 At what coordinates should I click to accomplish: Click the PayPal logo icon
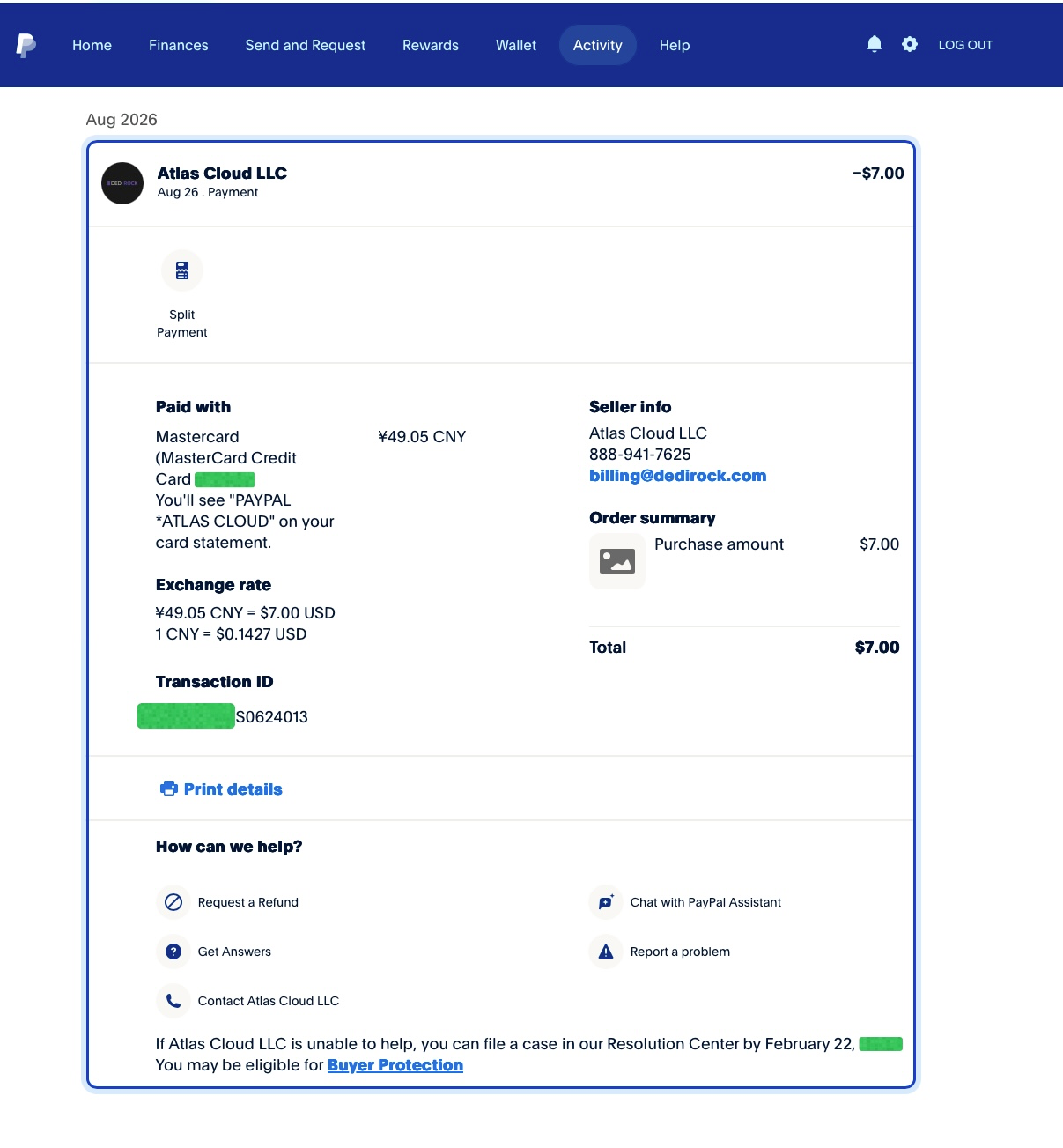(x=26, y=45)
